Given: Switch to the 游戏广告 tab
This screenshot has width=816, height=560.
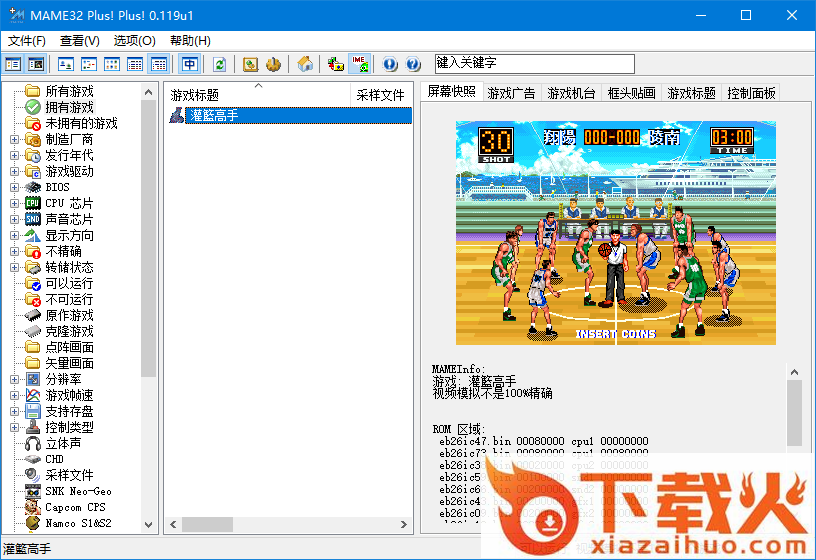Looking at the screenshot, I should point(512,93).
